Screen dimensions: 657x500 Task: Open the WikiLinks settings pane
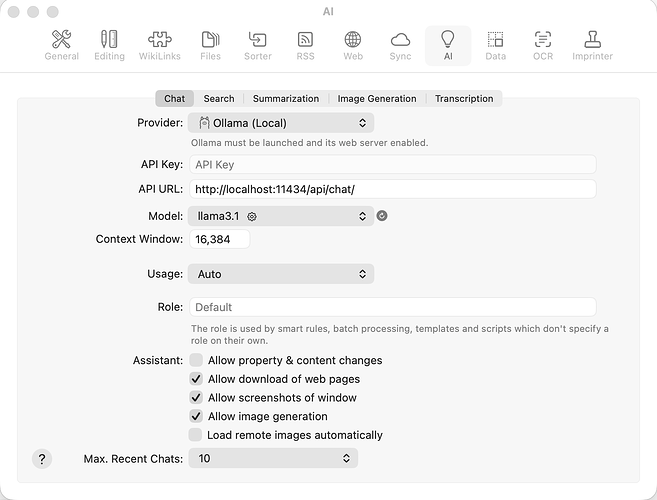[160, 46]
